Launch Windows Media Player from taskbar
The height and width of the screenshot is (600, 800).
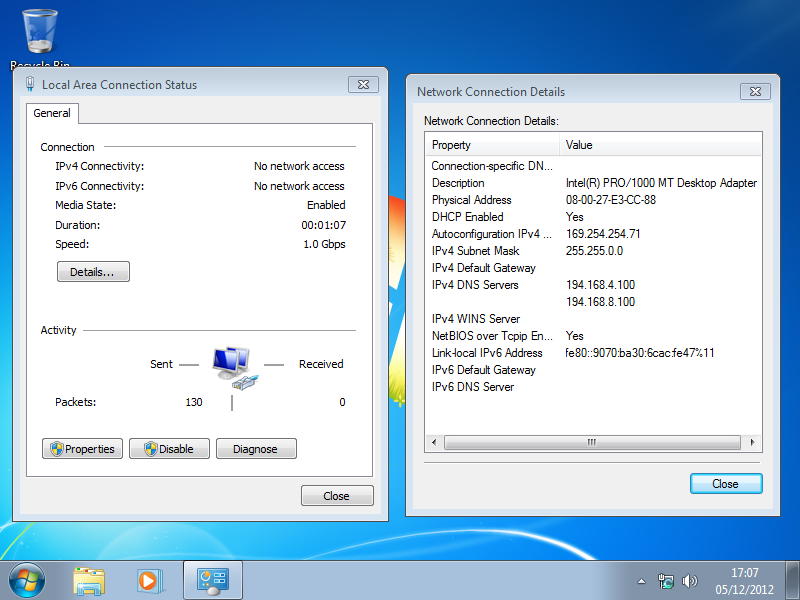click(149, 580)
